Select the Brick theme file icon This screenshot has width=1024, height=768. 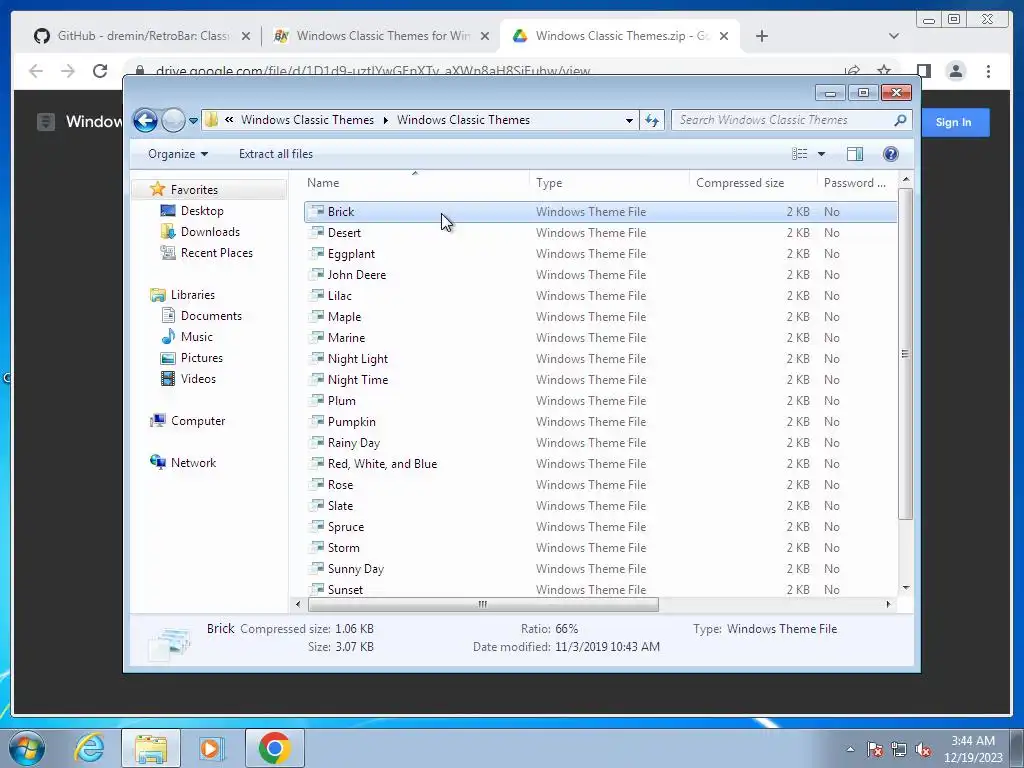[x=317, y=212]
